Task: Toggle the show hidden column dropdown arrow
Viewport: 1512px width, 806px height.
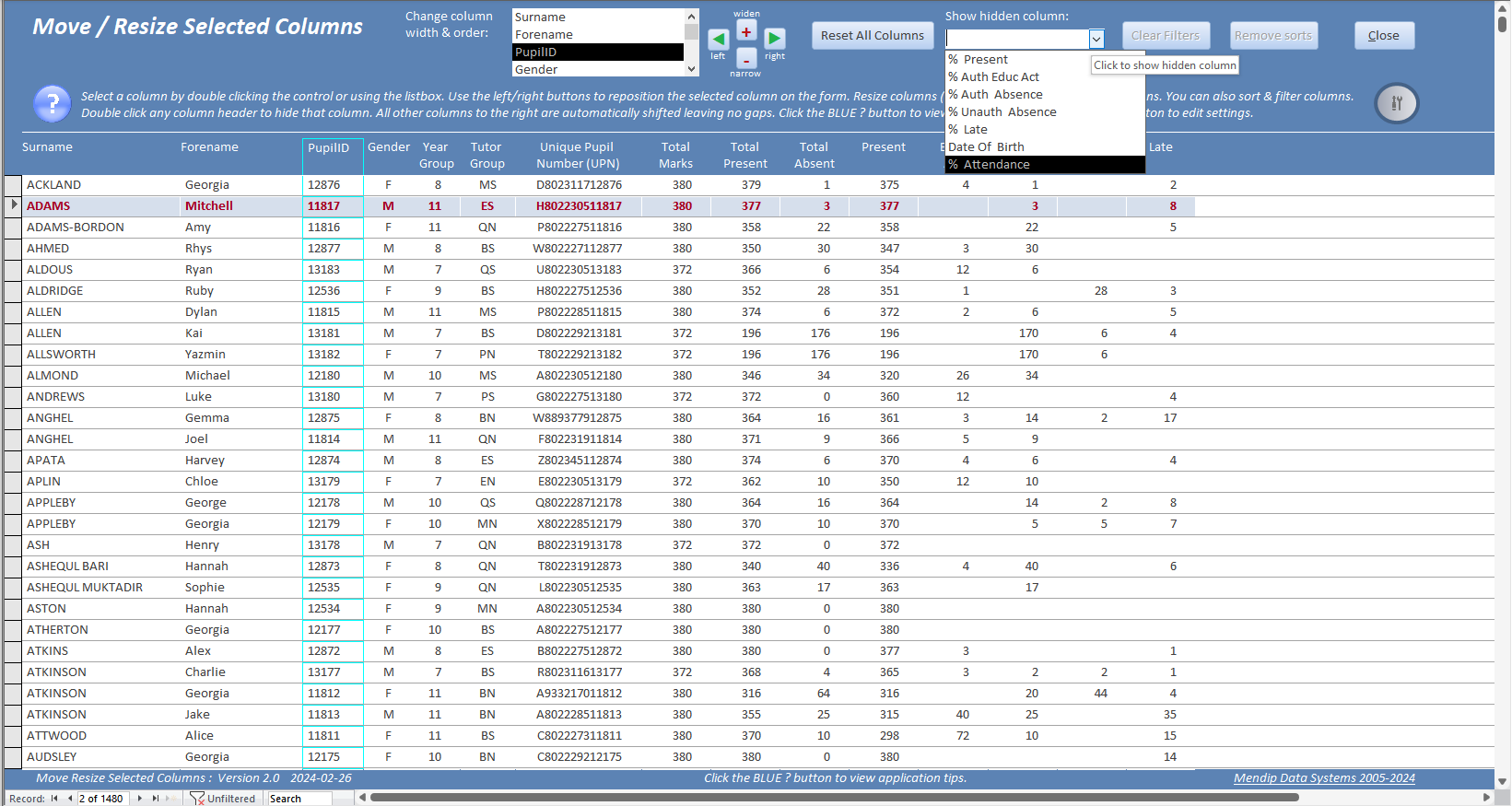Action: 1096,39
